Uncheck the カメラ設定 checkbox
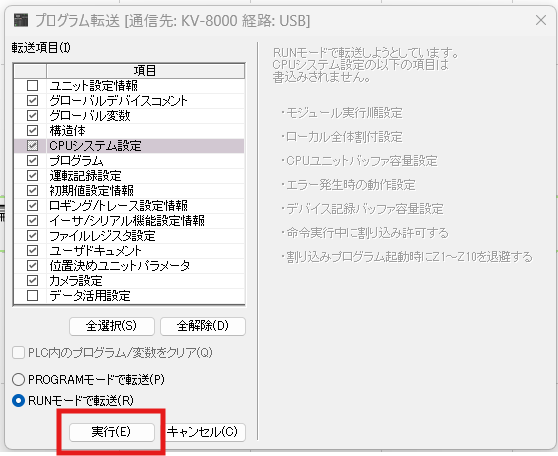The width and height of the screenshot is (558, 456). (32, 280)
